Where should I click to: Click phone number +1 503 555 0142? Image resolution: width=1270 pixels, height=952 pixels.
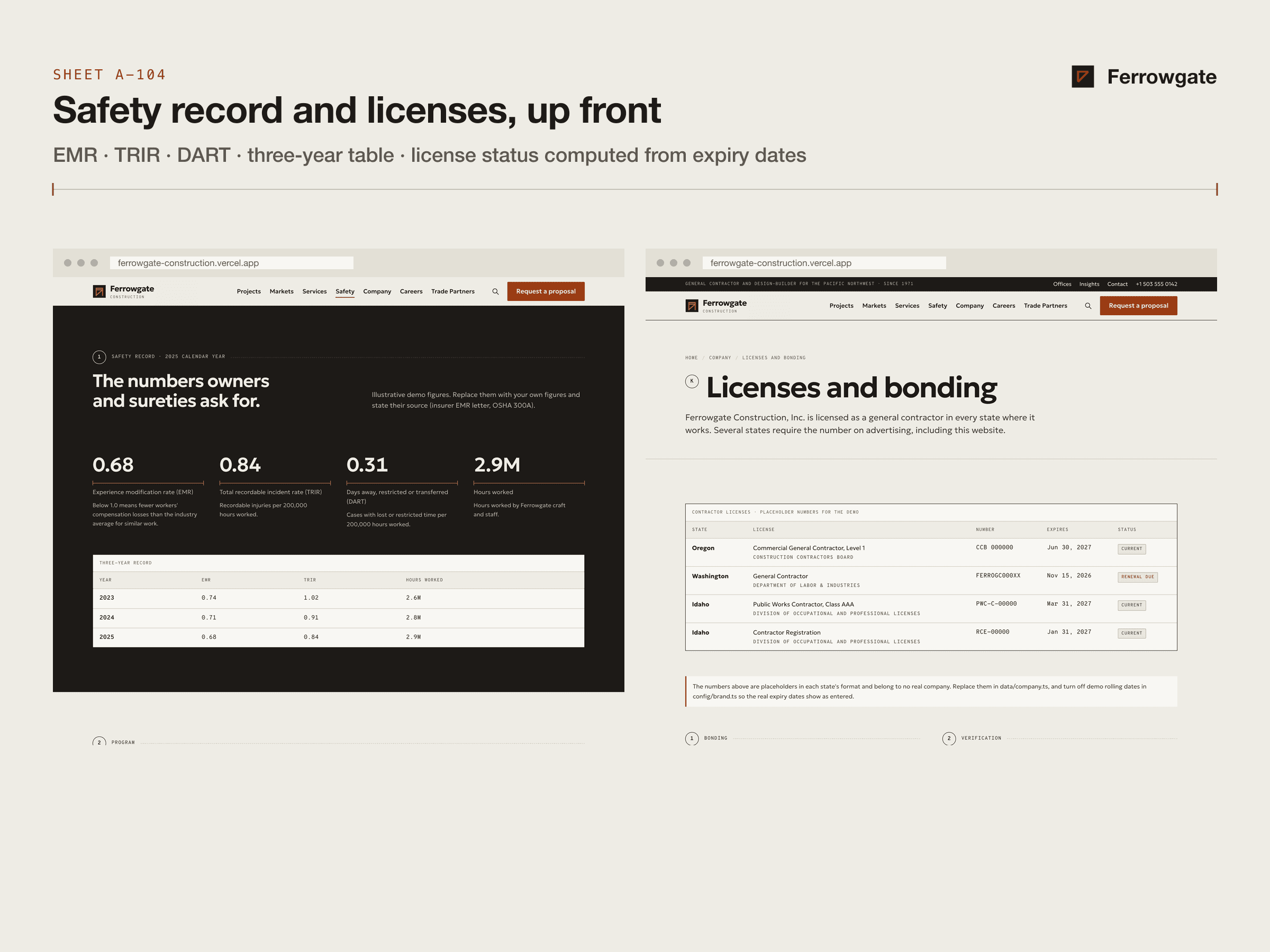[x=1156, y=284]
